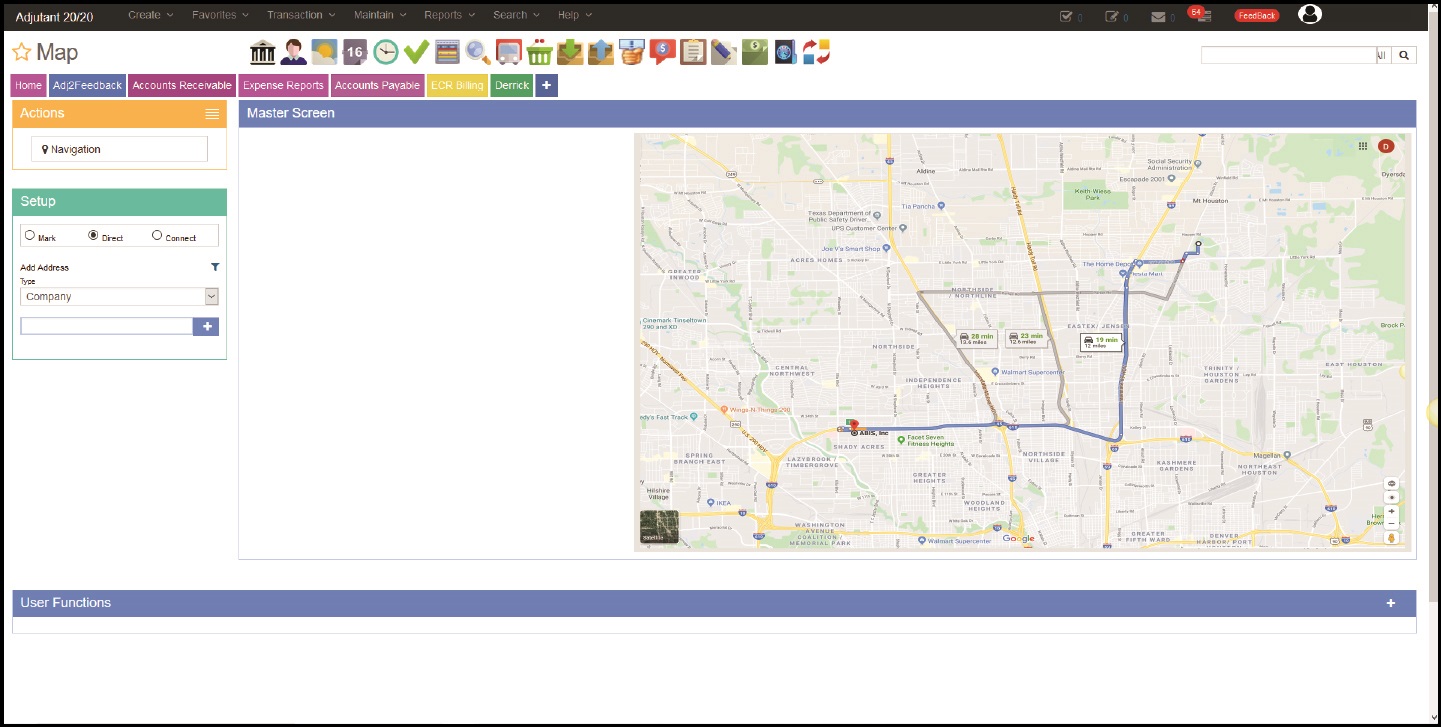This screenshot has width=1441, height=727.
Task: Switch to the Expense Reports tab
Action: (284, 86)
